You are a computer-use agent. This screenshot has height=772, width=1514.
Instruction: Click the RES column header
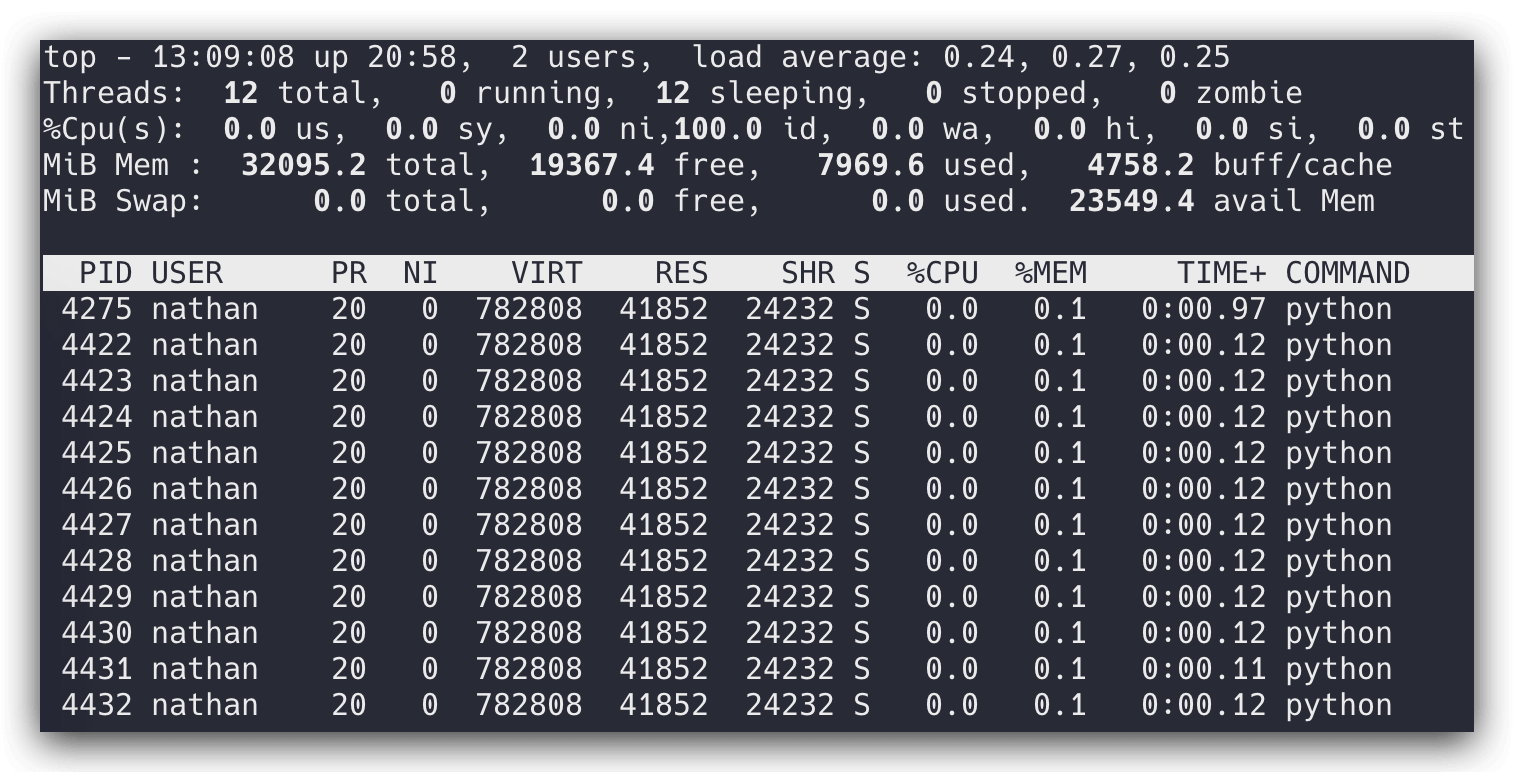681,273
